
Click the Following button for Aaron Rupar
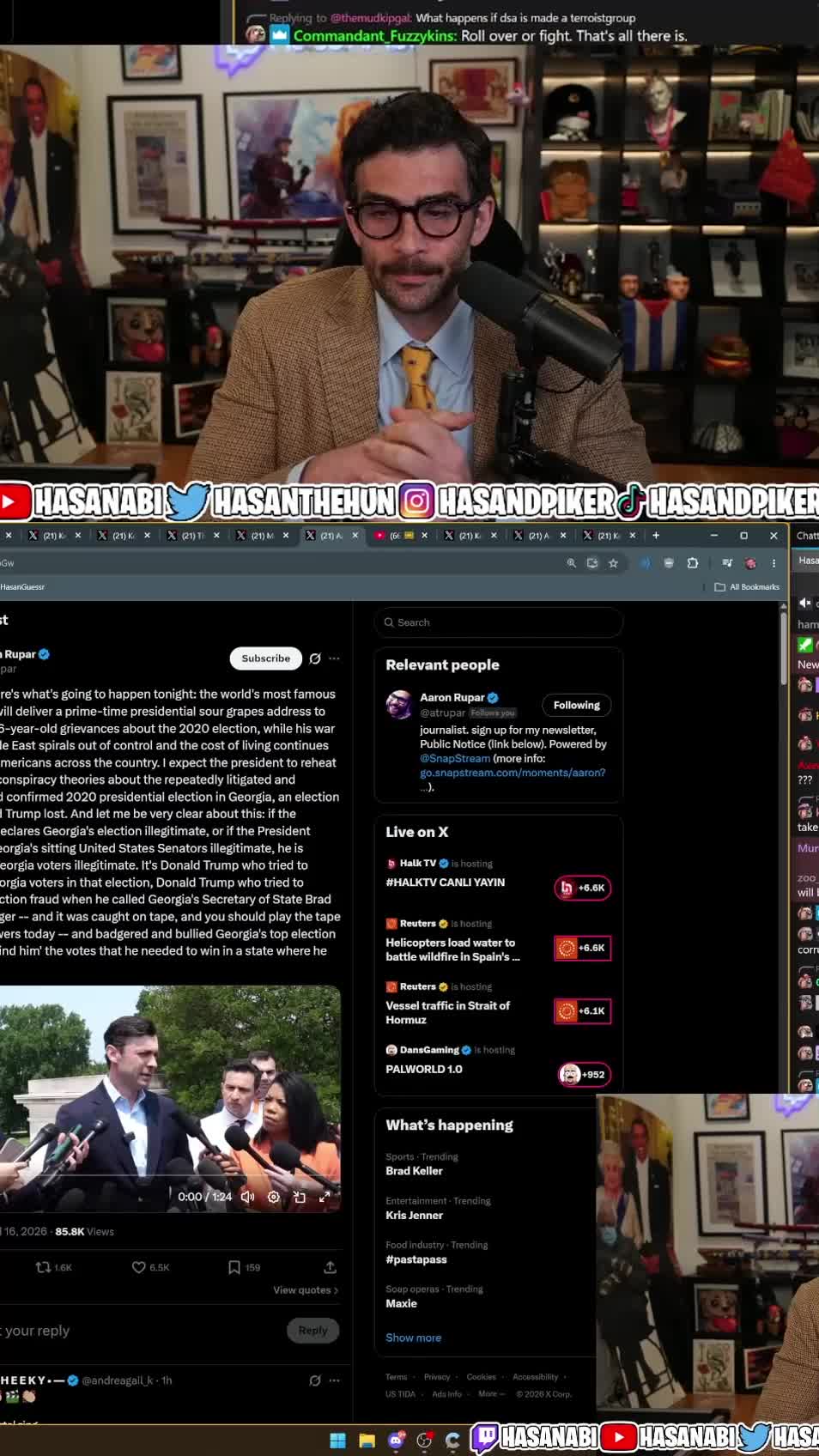[576, 705]
